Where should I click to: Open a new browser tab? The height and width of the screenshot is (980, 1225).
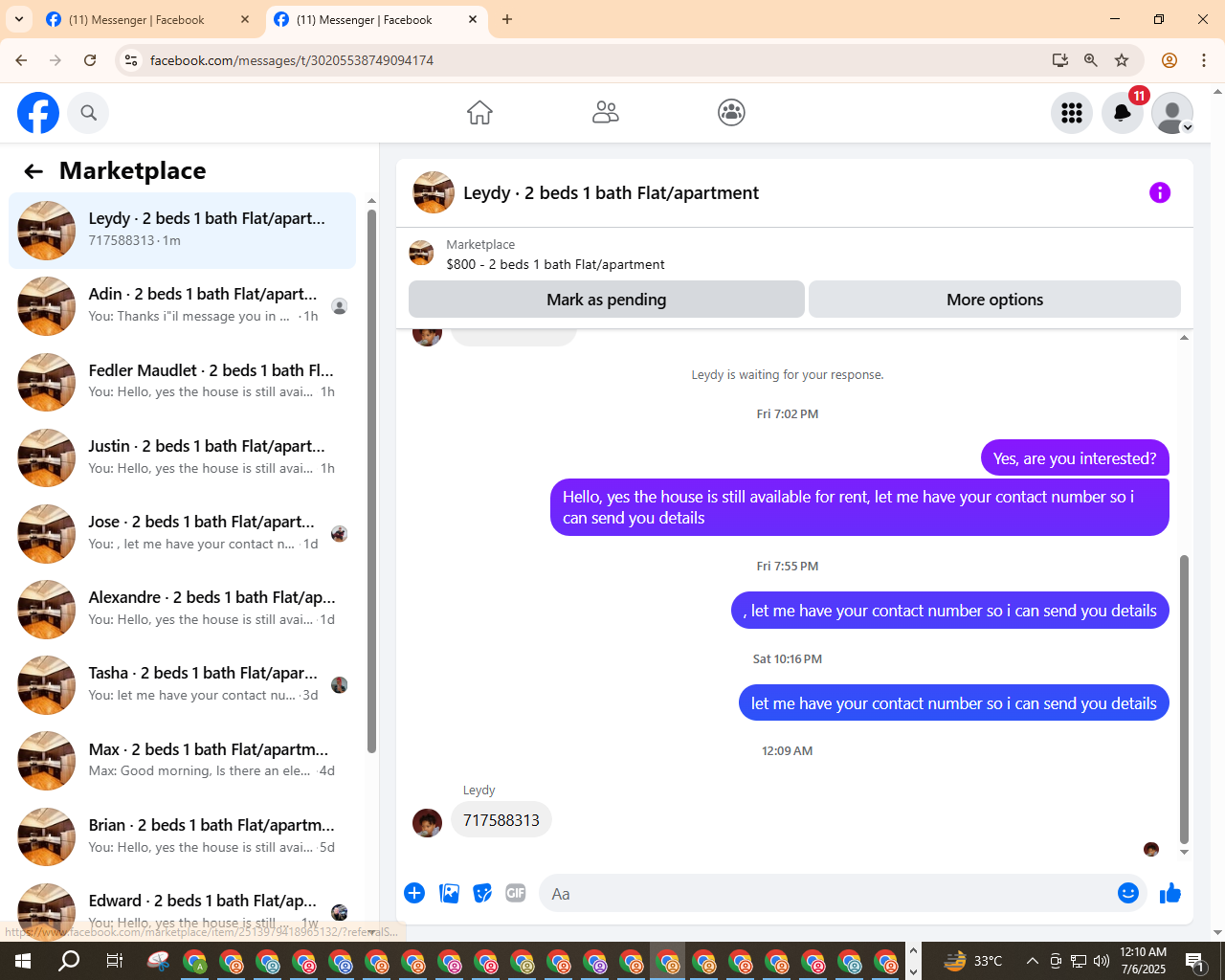(x=507, y=19)
